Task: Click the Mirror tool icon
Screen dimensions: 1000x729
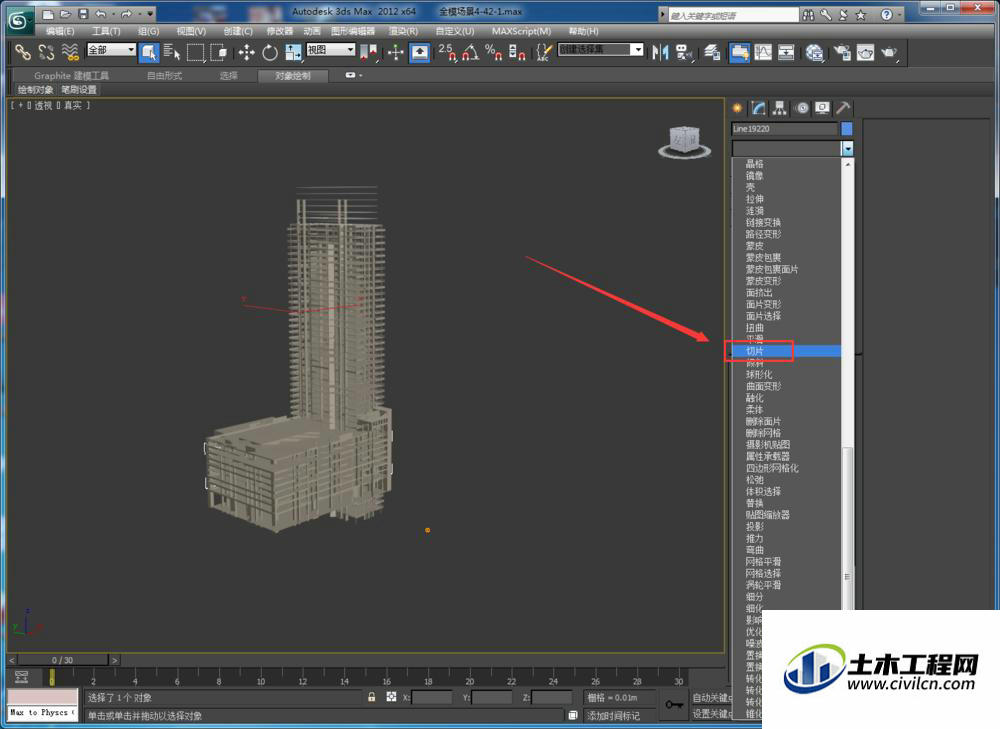Action: (660, 52)
